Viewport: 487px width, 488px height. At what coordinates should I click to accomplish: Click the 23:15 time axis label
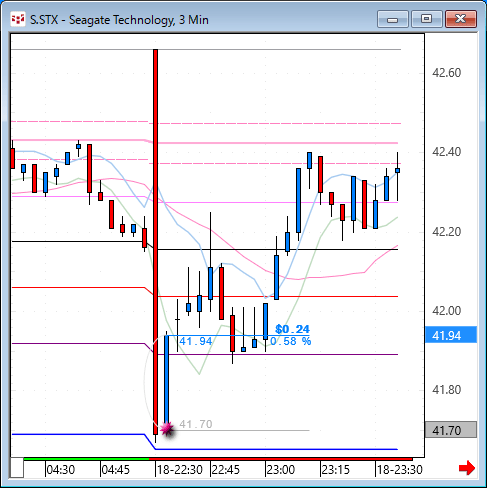click(x=336, y=470)
